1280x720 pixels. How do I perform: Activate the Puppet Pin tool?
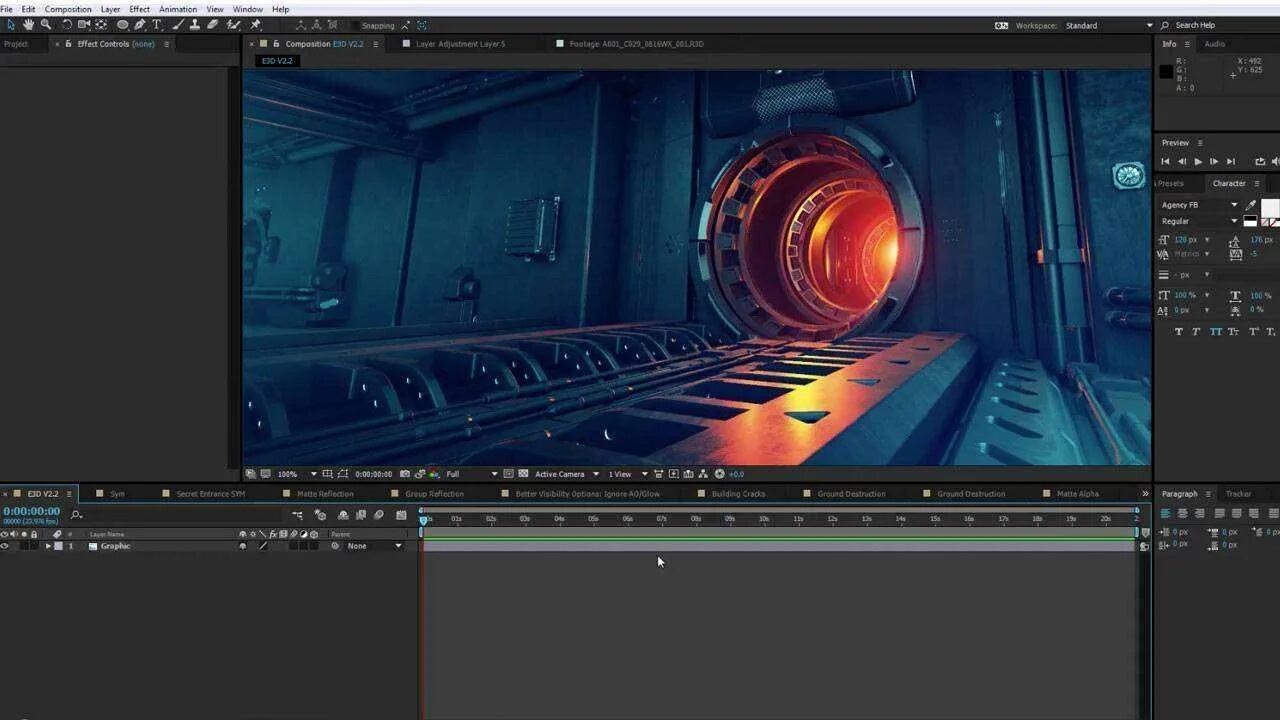(x=255, y=25)
